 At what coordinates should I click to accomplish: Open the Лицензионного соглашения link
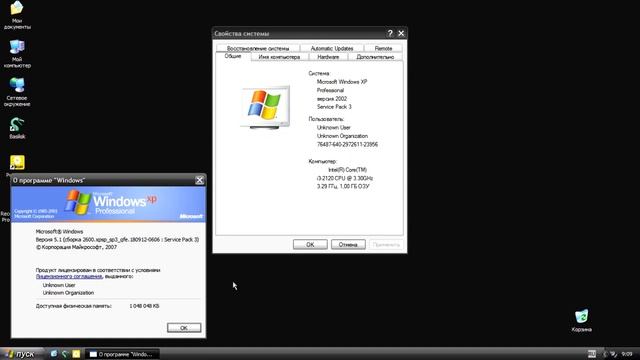[69, 276]
